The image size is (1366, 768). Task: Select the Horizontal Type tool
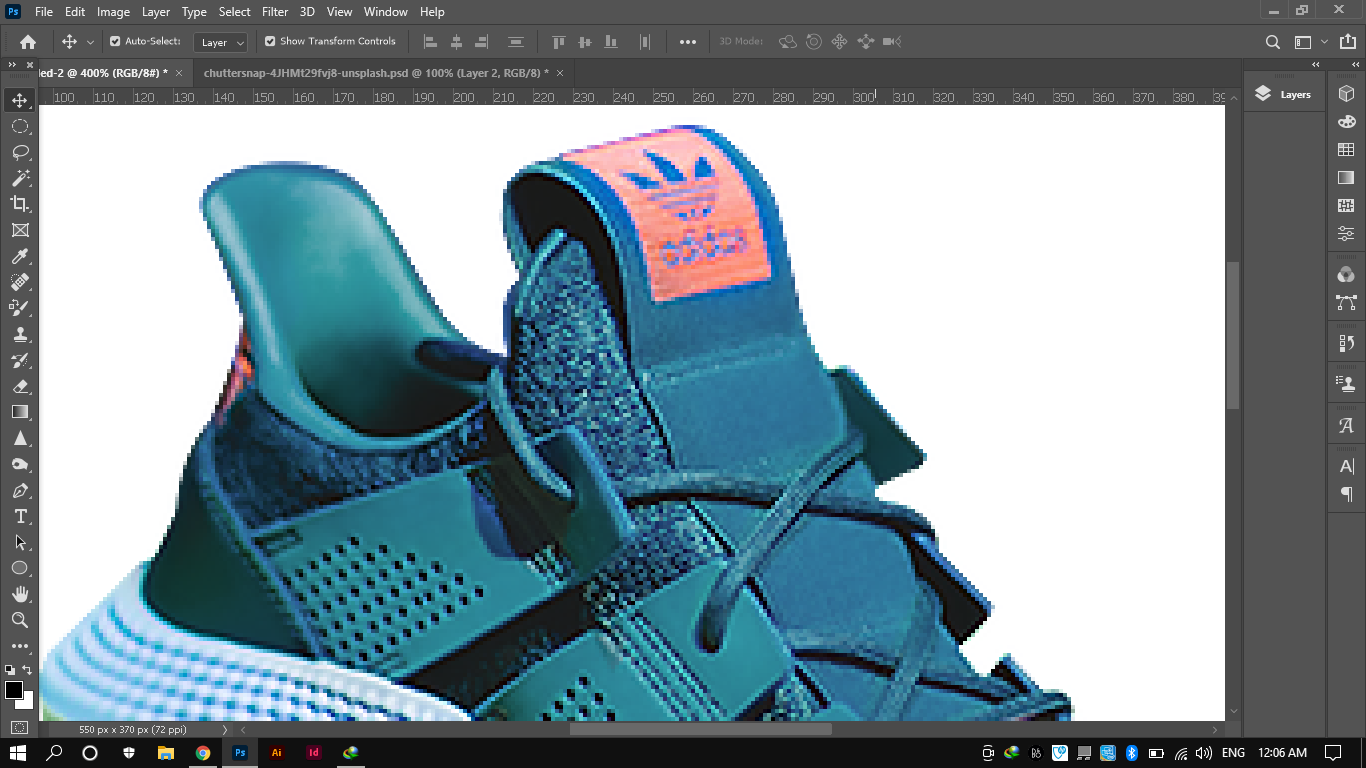pyautogui.click(x=20, y=517)
